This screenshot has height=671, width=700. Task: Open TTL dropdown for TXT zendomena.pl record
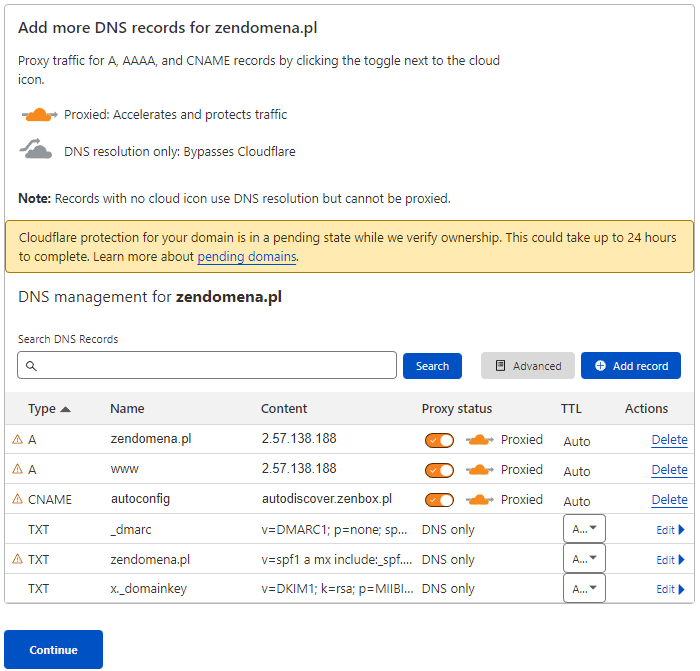click(x=584, y=559)
